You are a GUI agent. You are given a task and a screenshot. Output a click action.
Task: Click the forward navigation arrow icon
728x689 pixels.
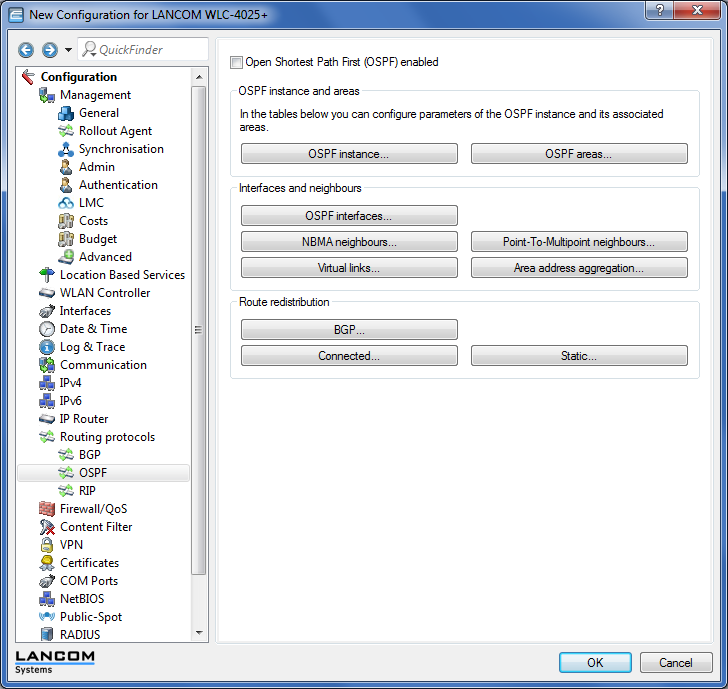[x=49, y=50]
